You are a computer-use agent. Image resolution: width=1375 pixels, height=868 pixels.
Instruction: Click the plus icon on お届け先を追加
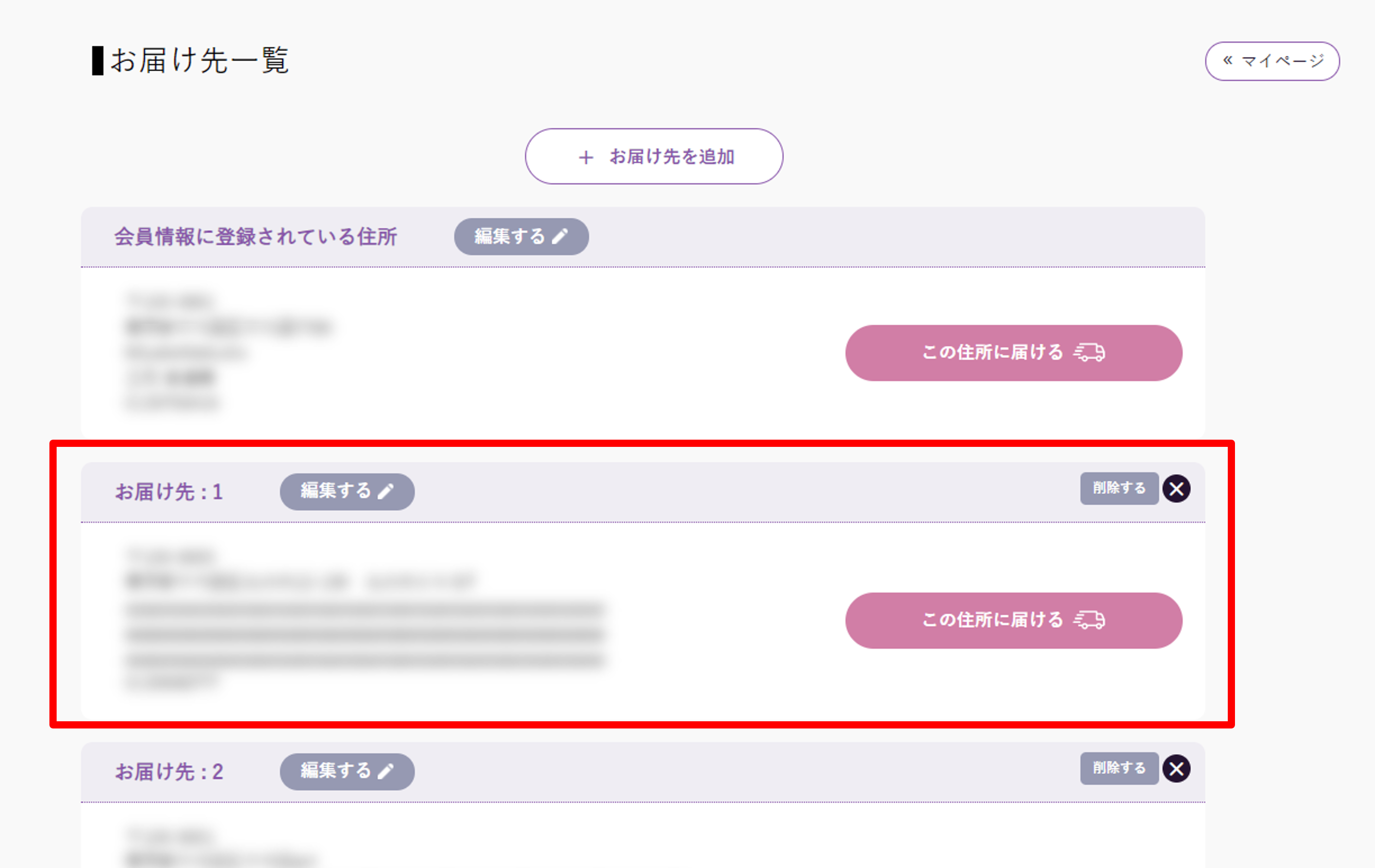586,157
